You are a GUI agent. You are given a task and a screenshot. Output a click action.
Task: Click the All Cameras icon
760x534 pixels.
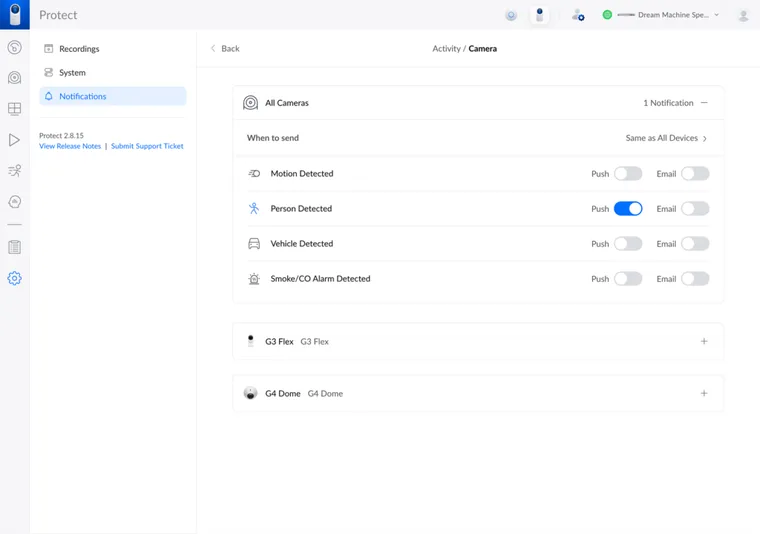point(251,103)
